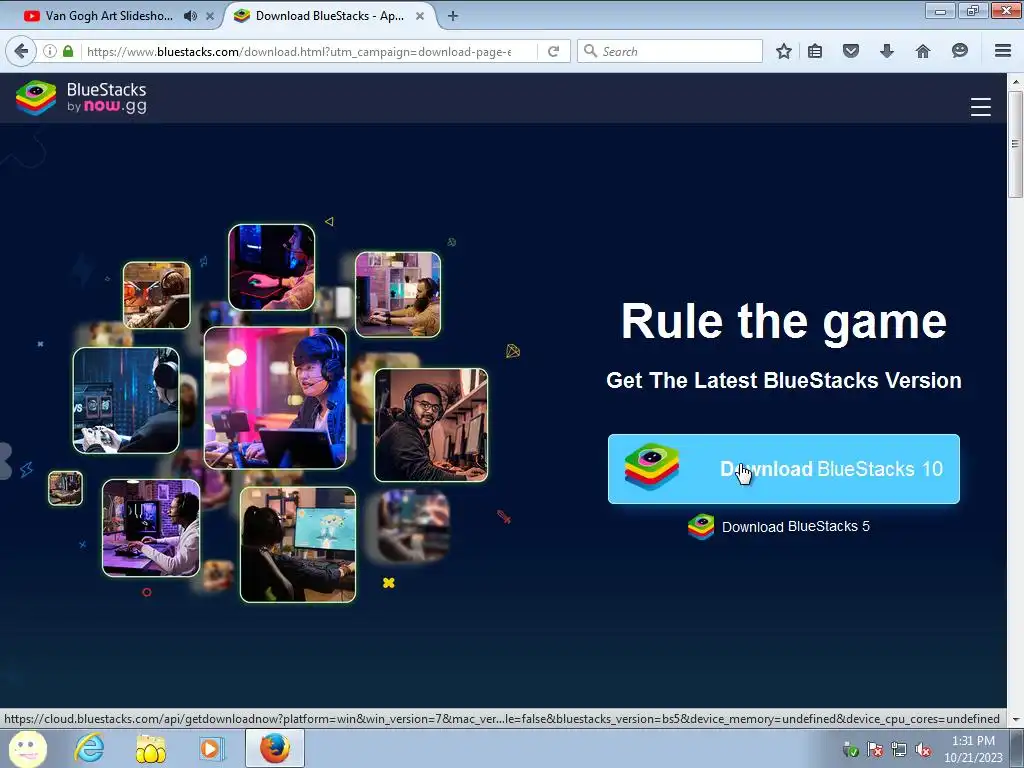Launch Internet Explorer from taskbar
The height and width of the screenshot is (768, 1024).
(x=89, y=748)
